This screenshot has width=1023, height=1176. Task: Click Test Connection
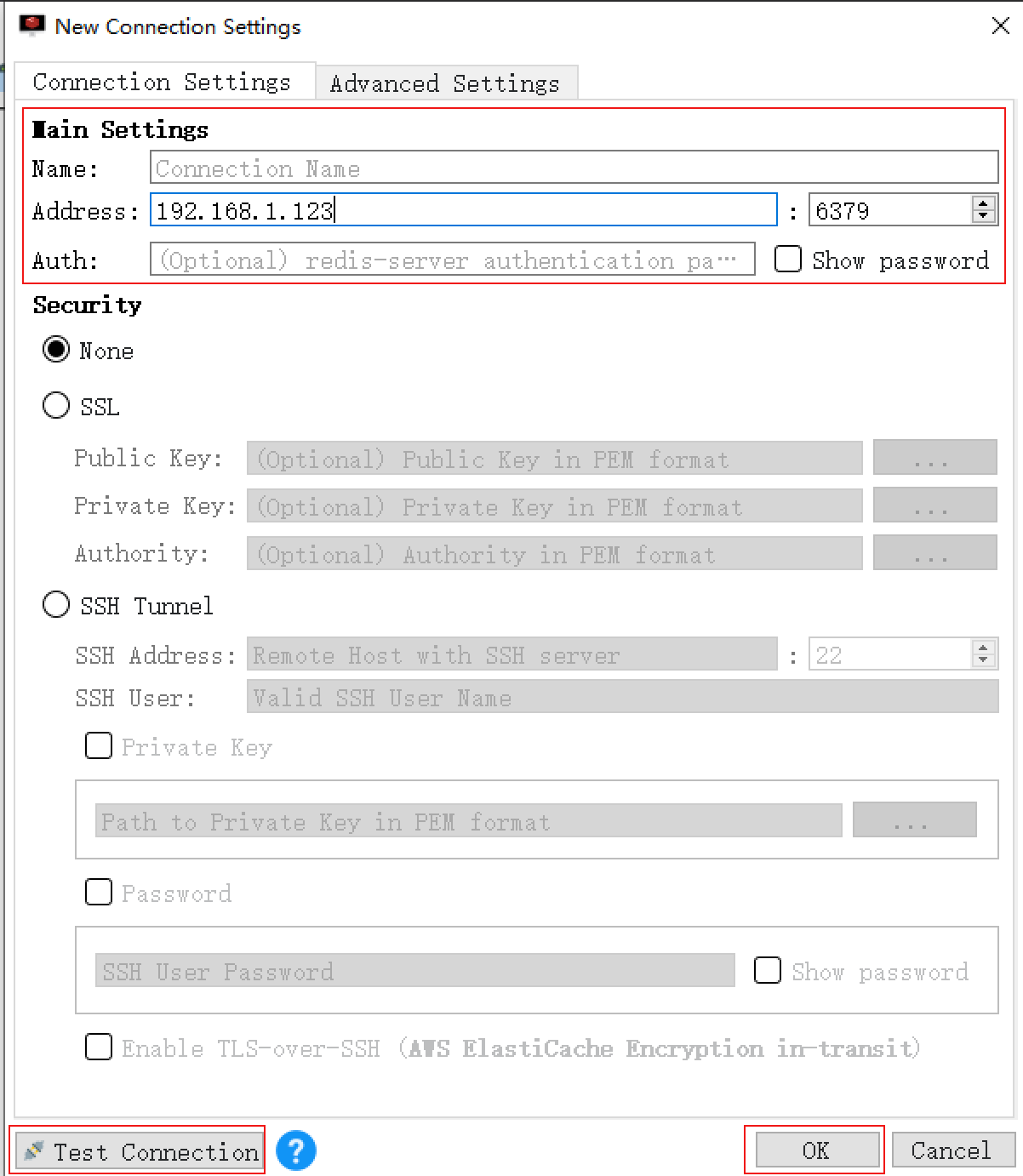pos(139,1151)
